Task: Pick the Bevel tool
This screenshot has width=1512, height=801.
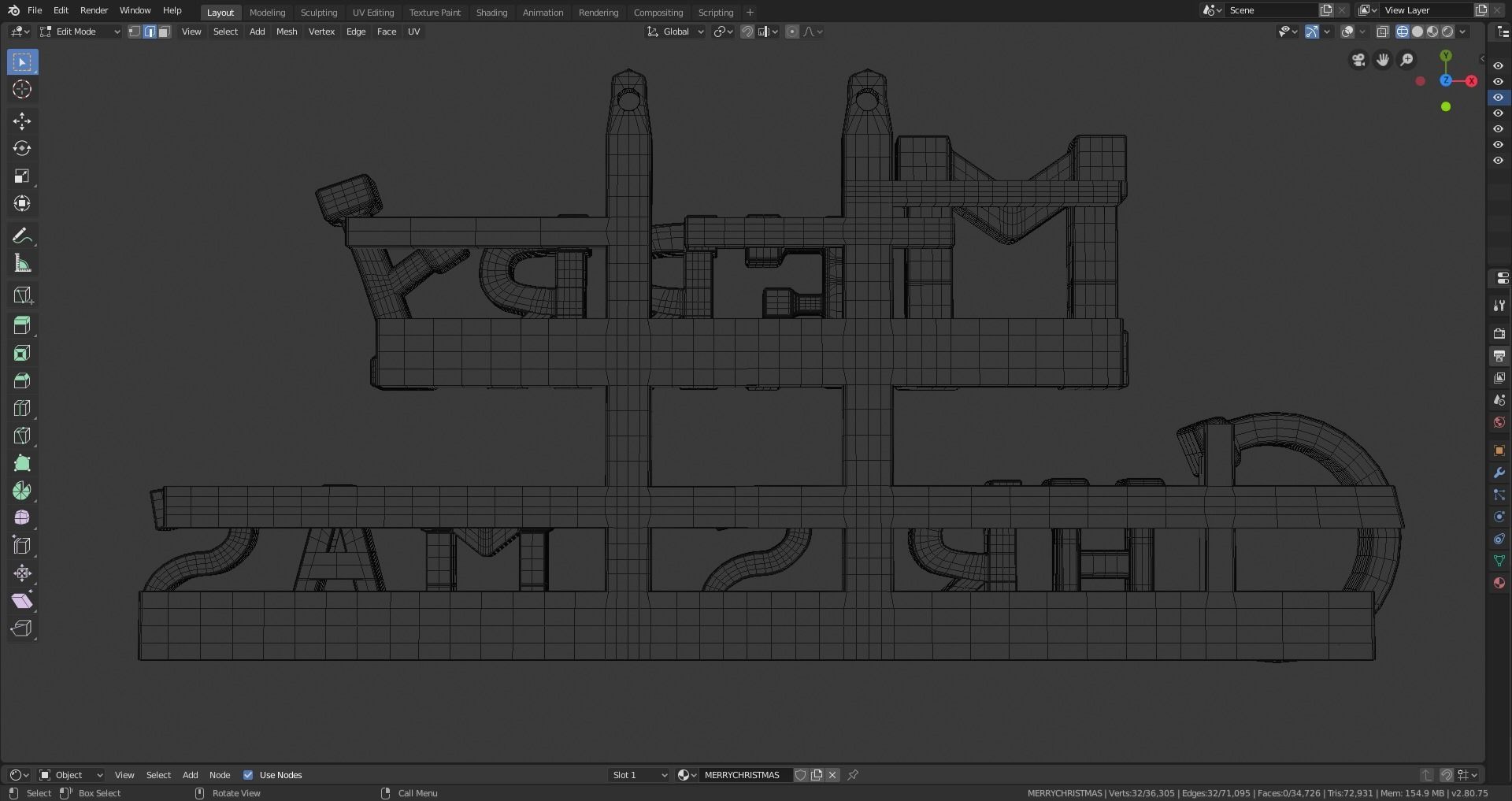Action: [22, 380]
